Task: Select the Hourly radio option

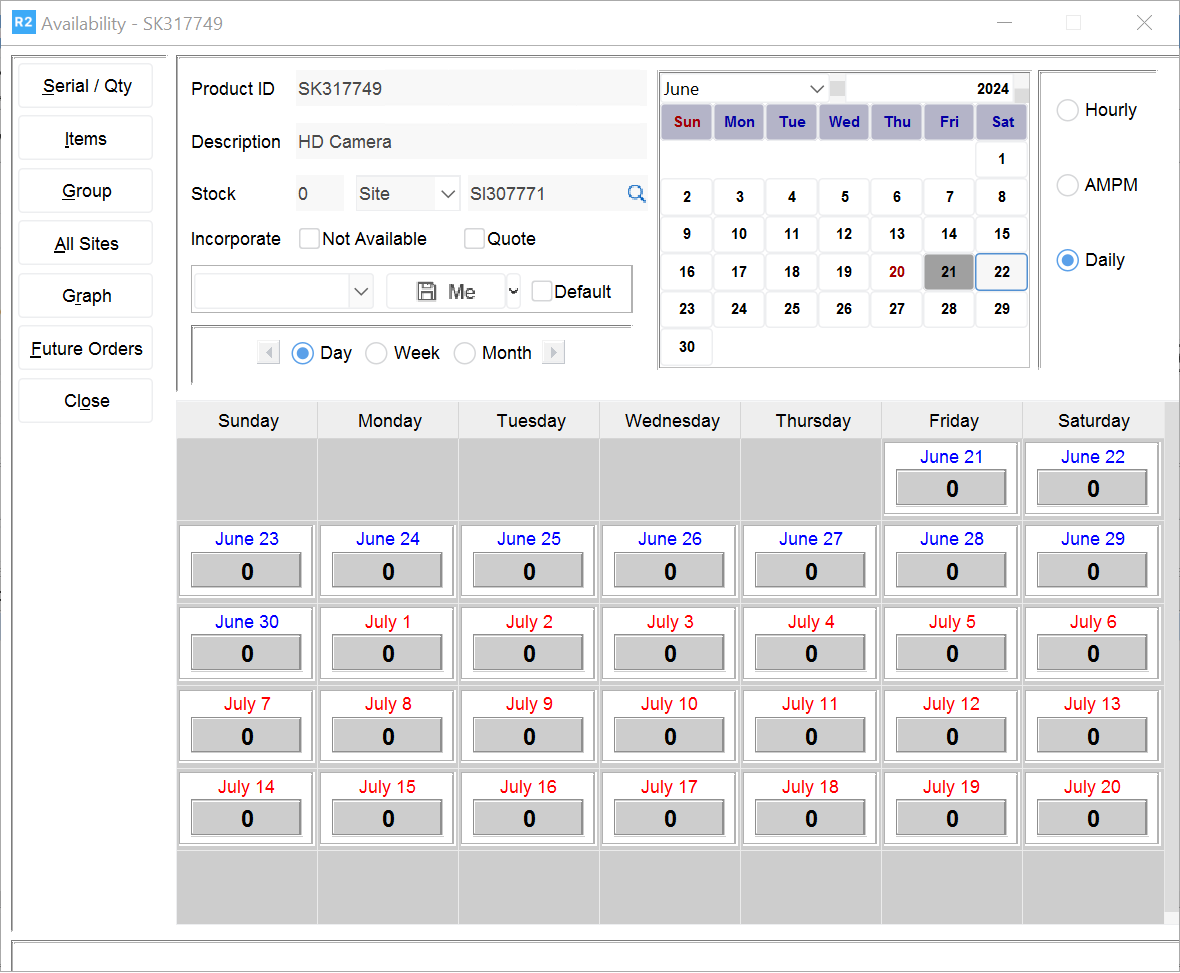Action: click(1068, 110)
